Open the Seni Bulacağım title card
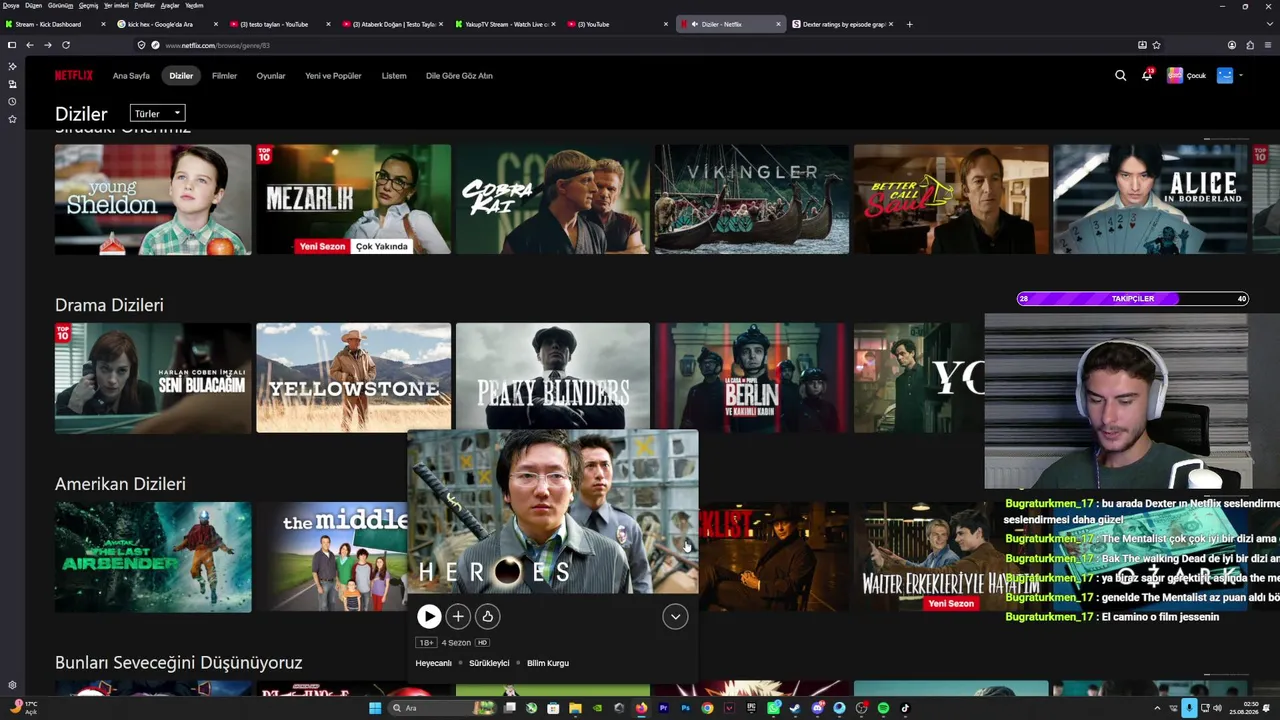Viewport: 1280px width, 720px height. point(153,378)
